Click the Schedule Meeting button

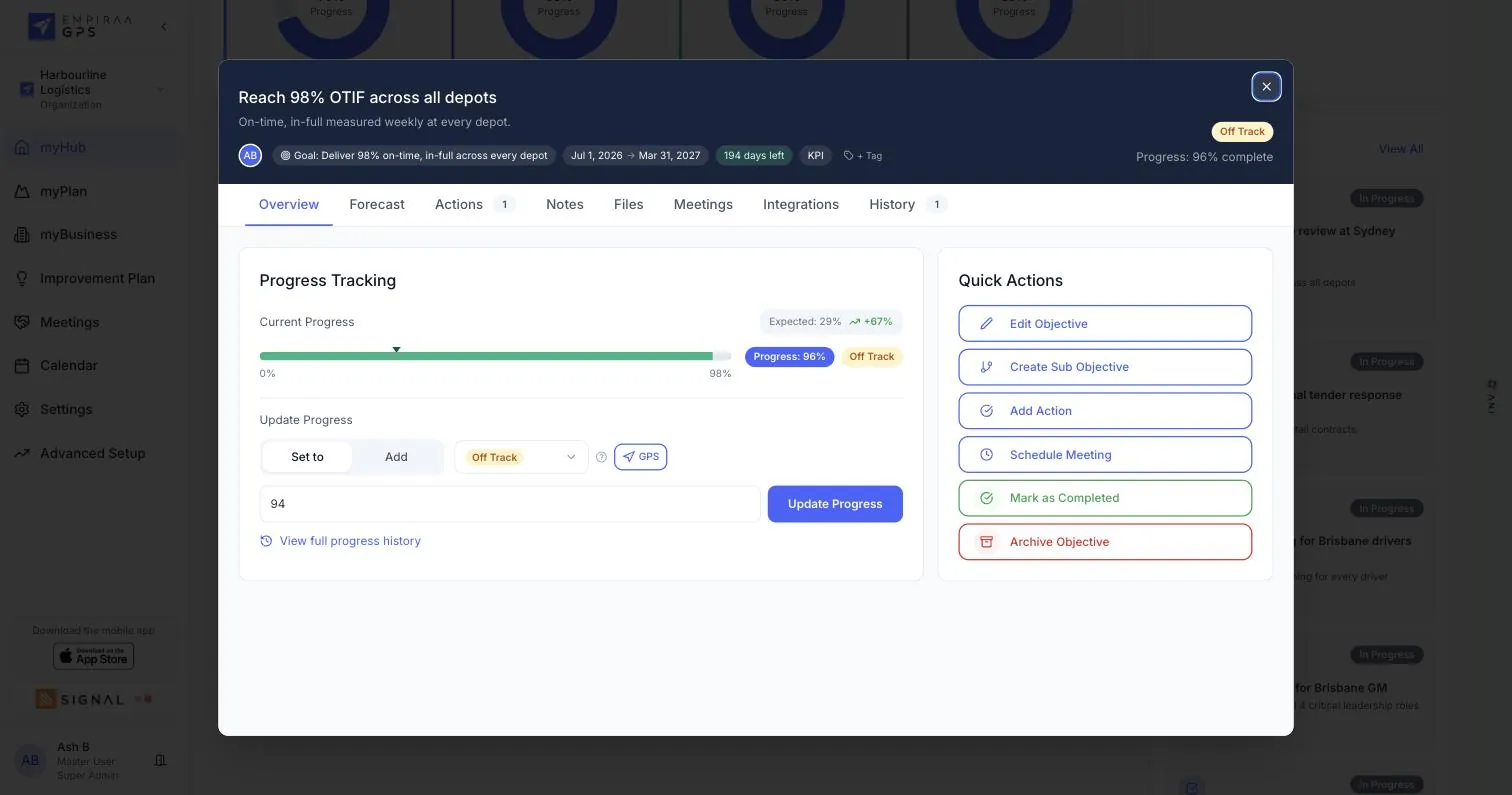point(1105,455)
